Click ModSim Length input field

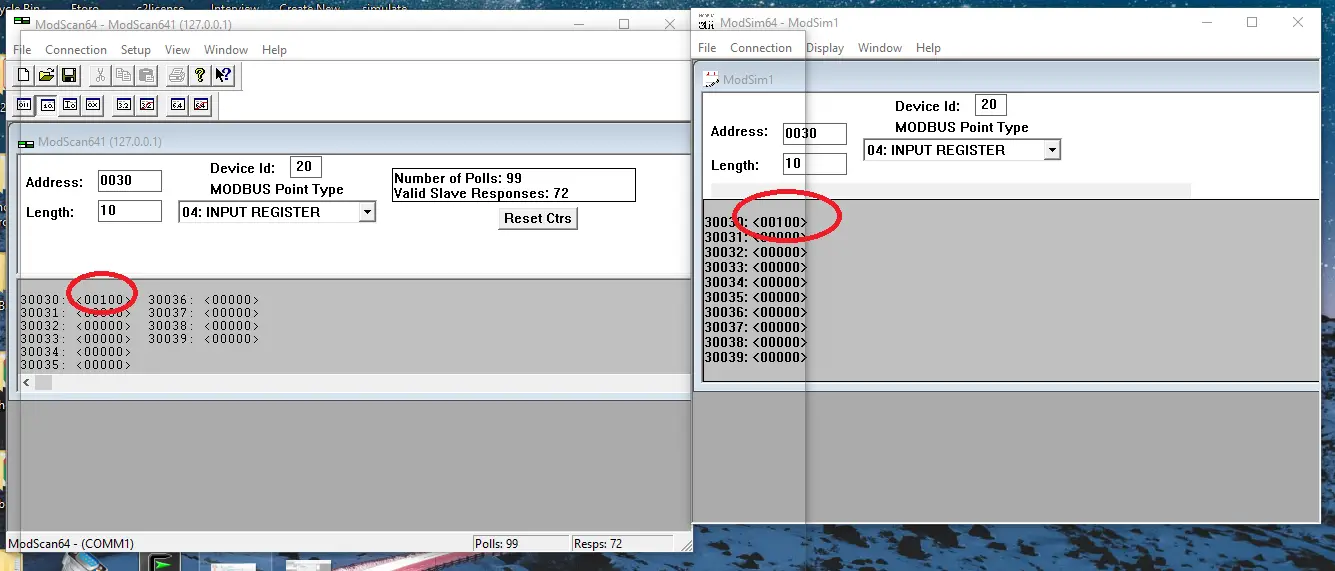[815, 164]
